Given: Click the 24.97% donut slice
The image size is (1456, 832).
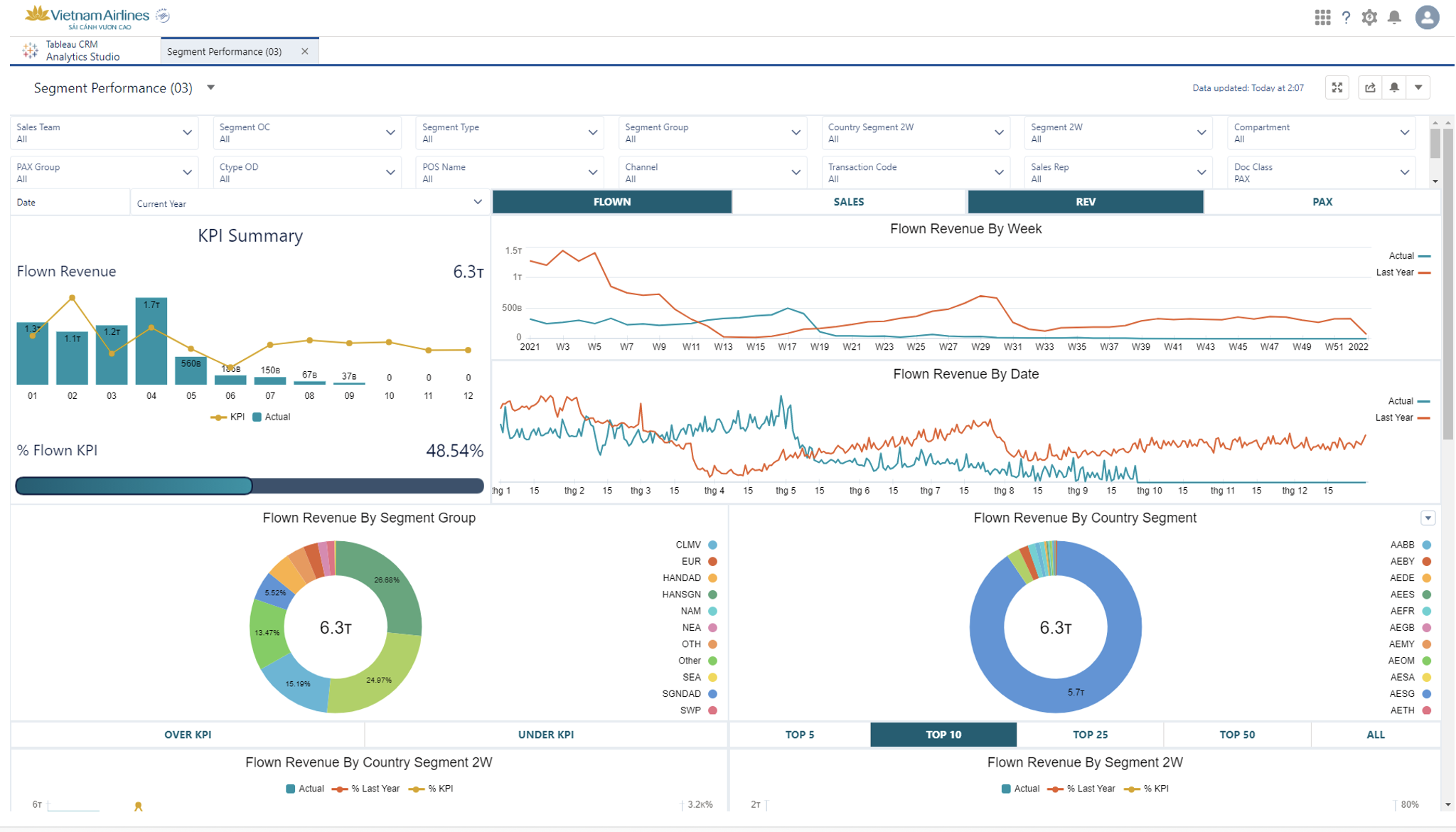Looking at the screenshot, I should coord(380,679).
